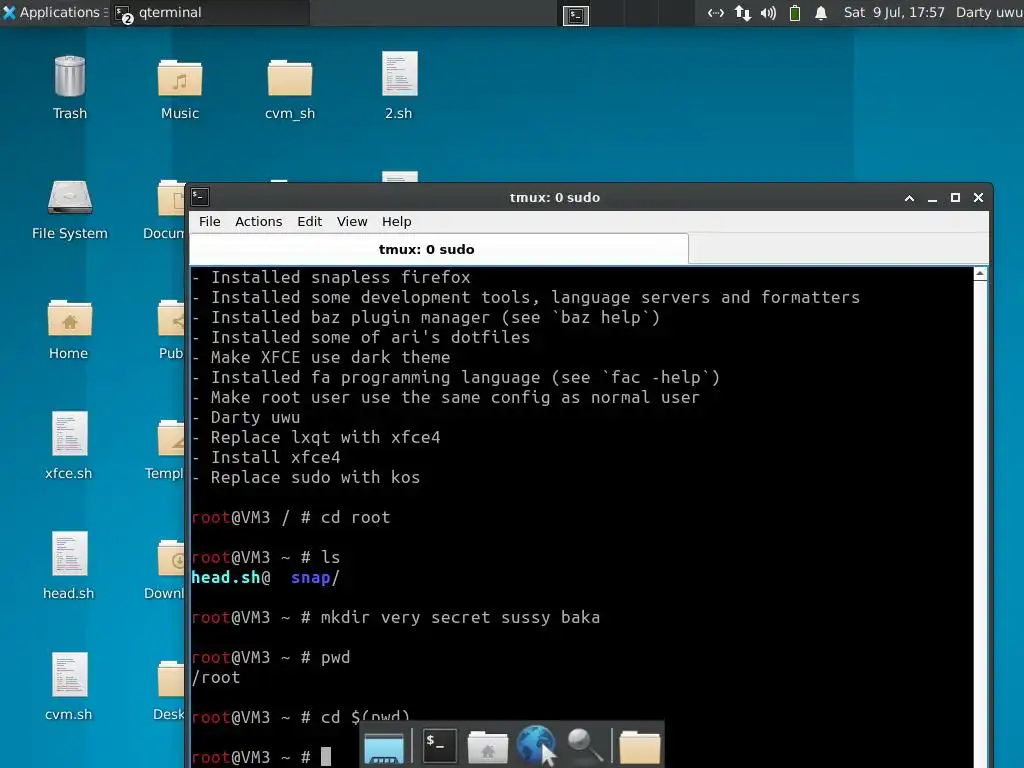Click the 'snap/' directory listing in terminal
The height and width of the screenshot is (768, 1024).
coord(315,577)
